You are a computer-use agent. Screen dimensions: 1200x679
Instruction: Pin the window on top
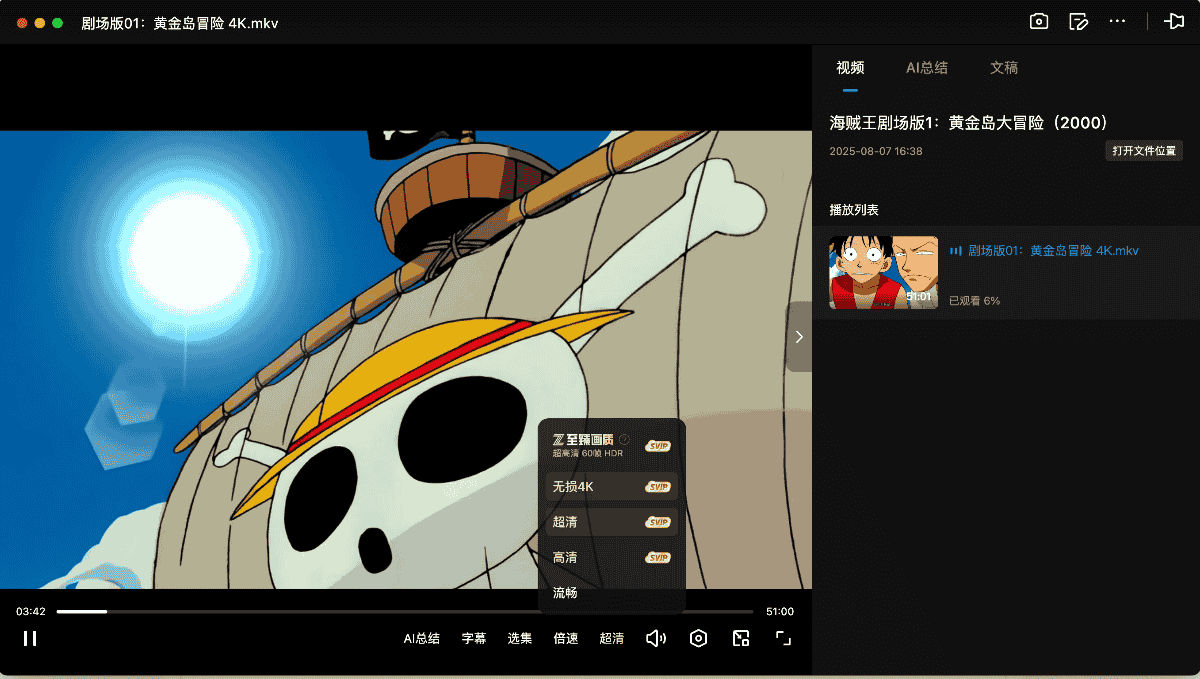click(x=1173, y=21)
